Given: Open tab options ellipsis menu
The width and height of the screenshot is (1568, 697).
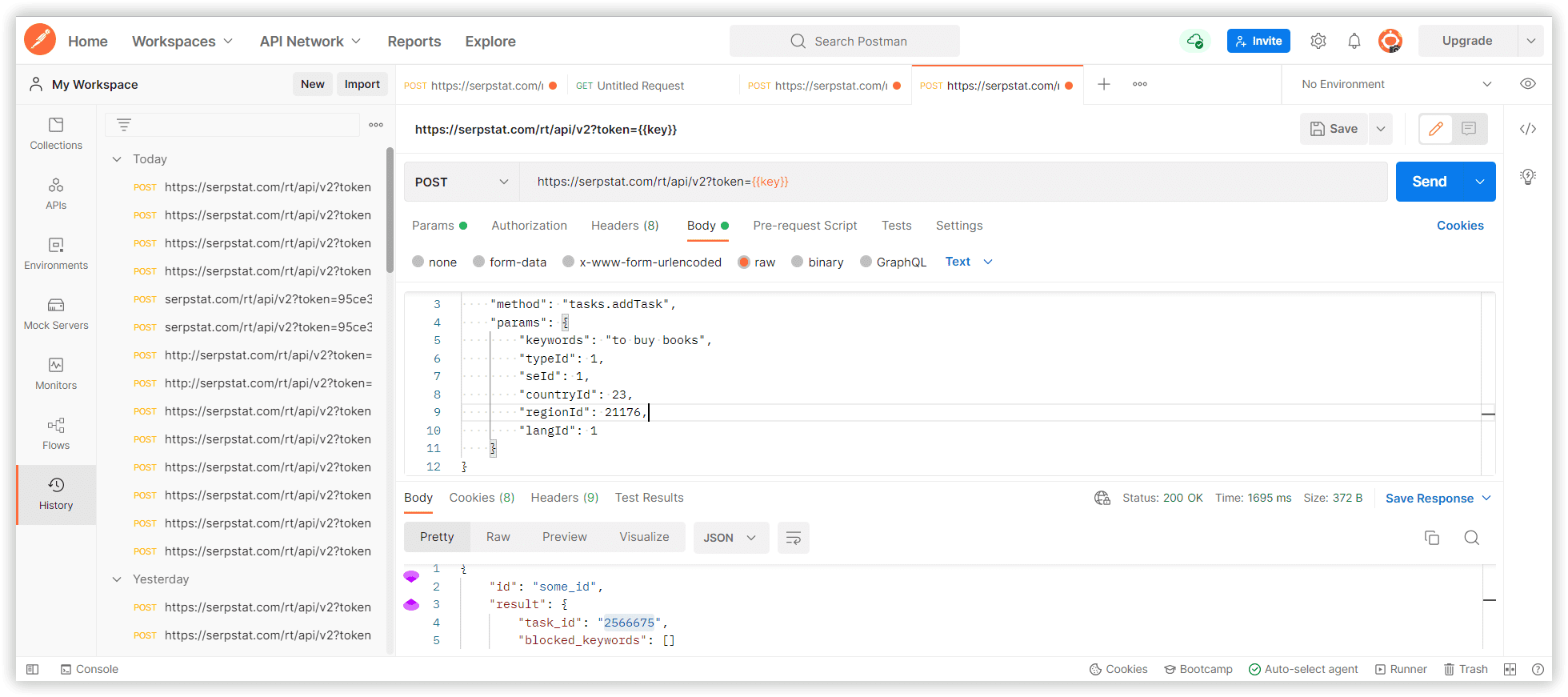Looking at the screenshot, I should (x=1140, y=84).
